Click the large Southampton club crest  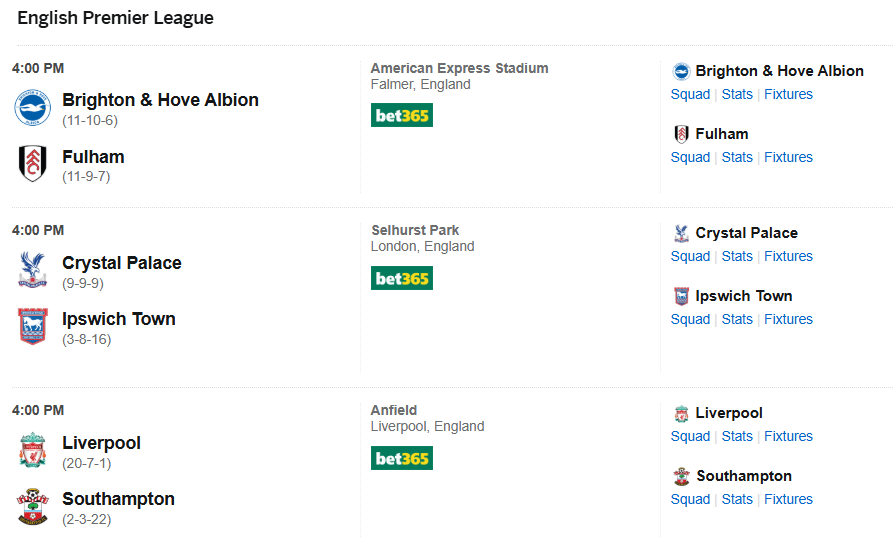click(33, 506)
